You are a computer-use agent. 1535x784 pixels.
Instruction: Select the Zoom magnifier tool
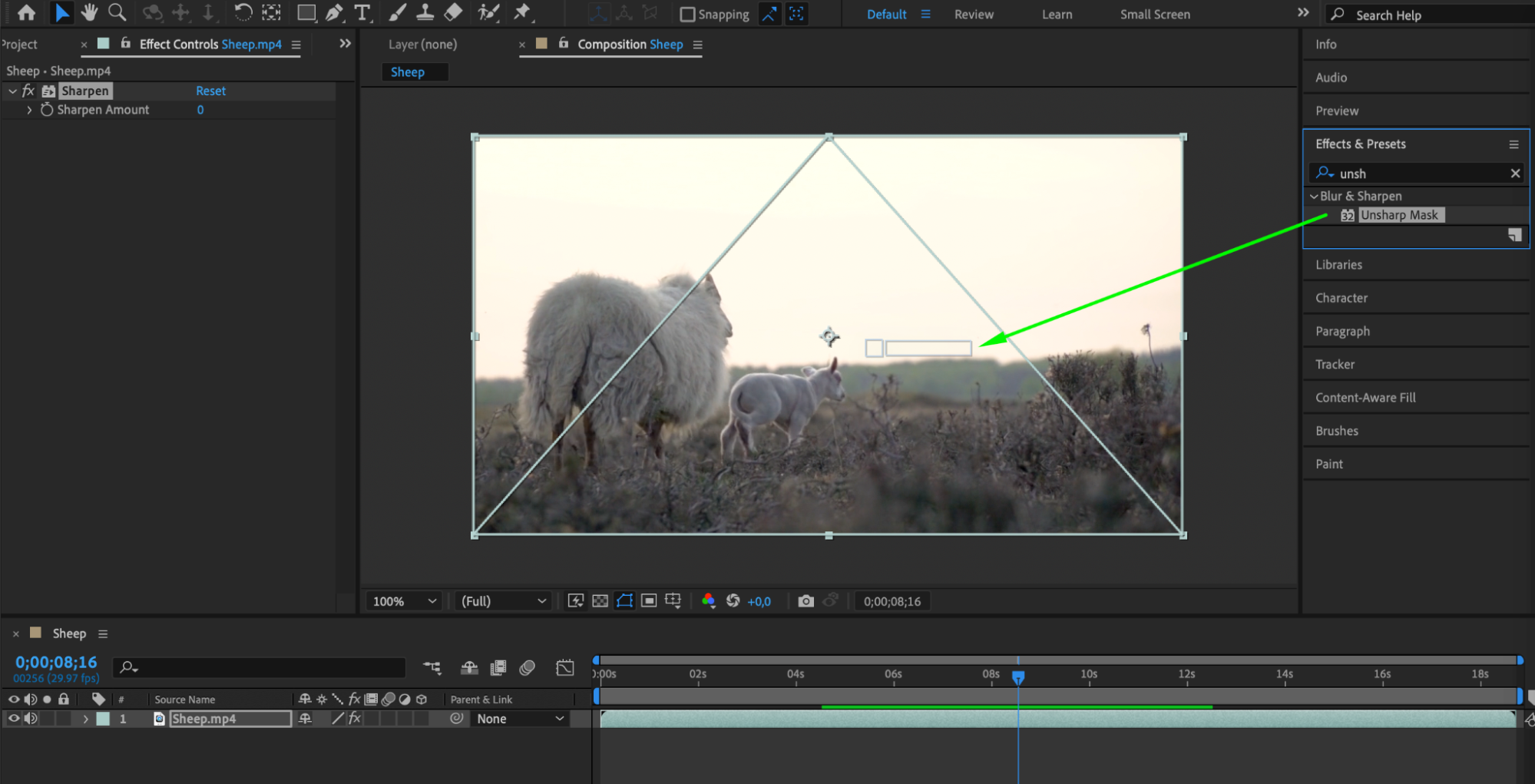click(117, 12)
